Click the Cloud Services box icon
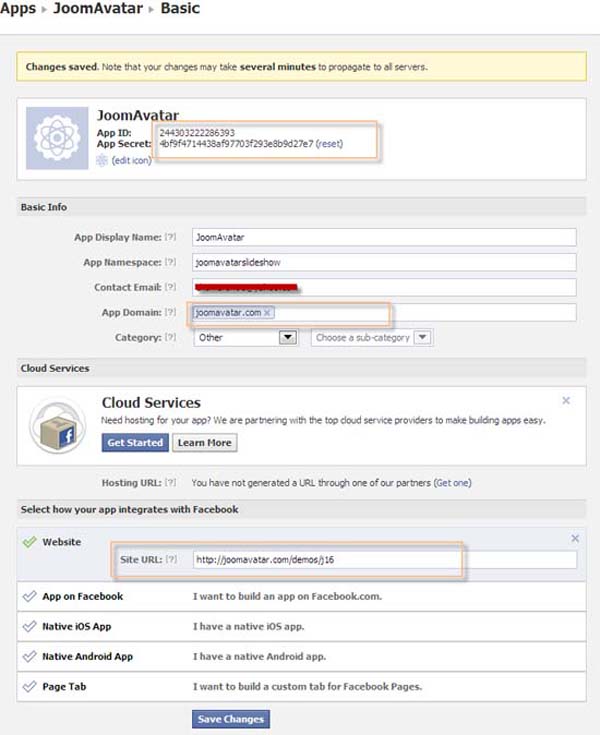 58,426
